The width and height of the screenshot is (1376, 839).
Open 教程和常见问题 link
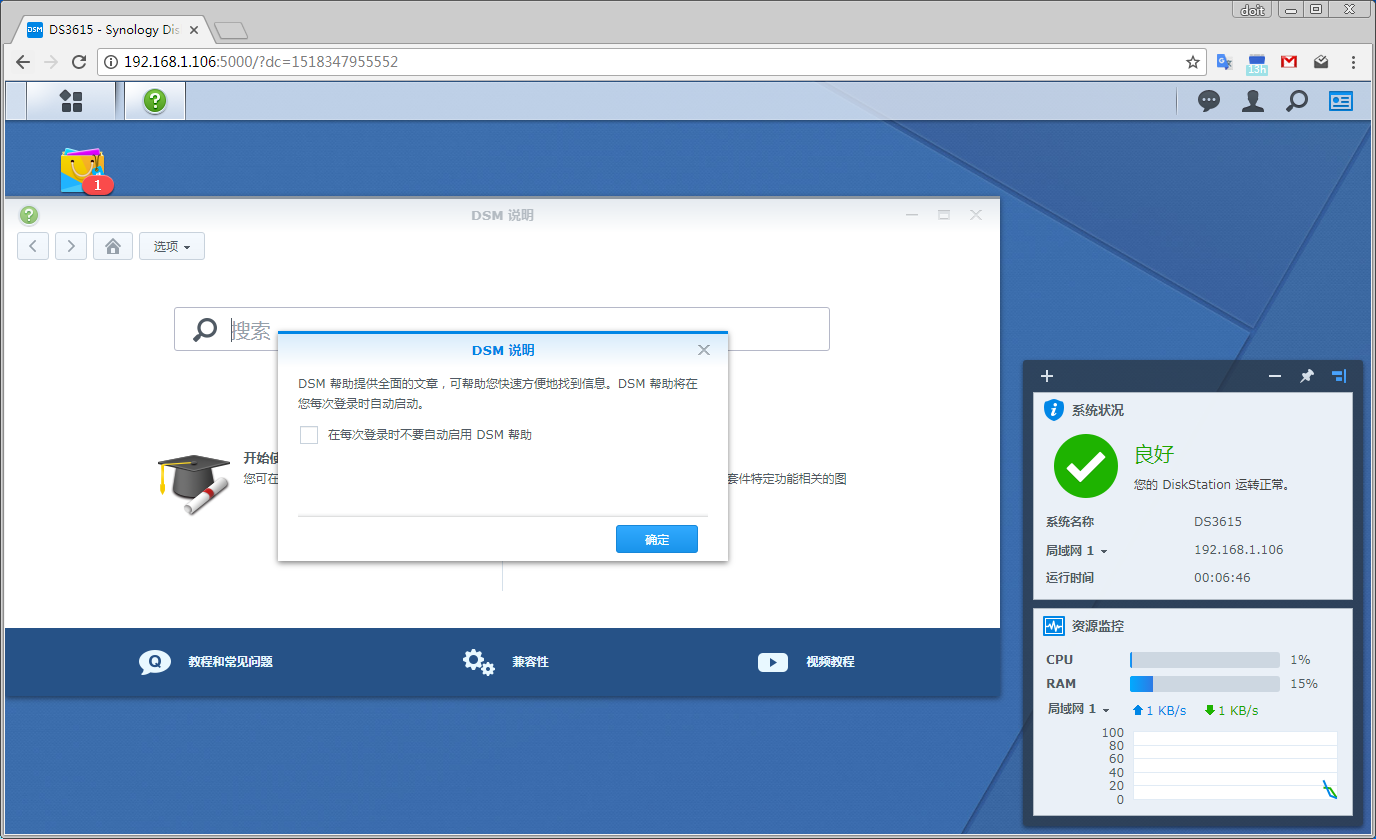[230, 662]
